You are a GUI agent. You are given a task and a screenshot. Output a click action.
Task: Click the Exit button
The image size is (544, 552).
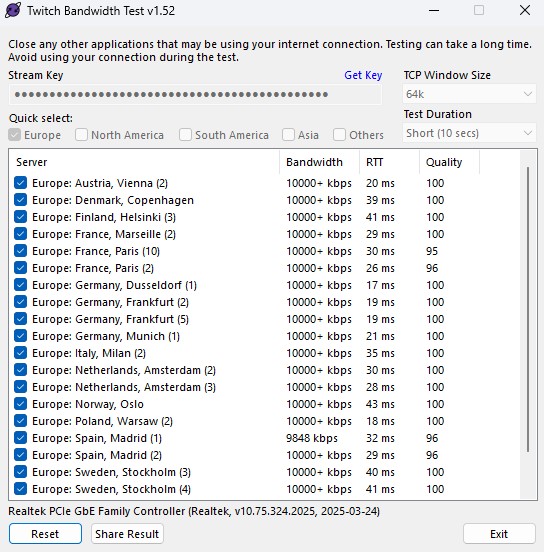[499, 534]
